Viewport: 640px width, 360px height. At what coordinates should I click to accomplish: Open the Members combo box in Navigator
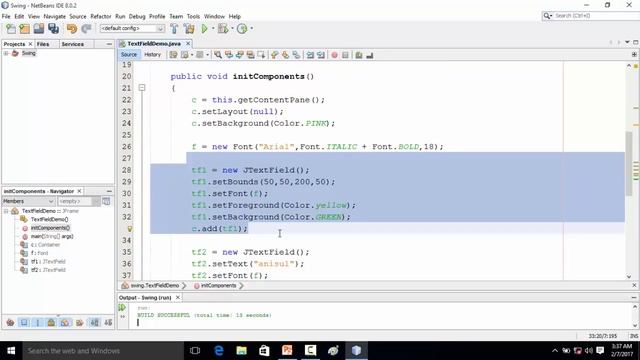click(x=29, y=201)
